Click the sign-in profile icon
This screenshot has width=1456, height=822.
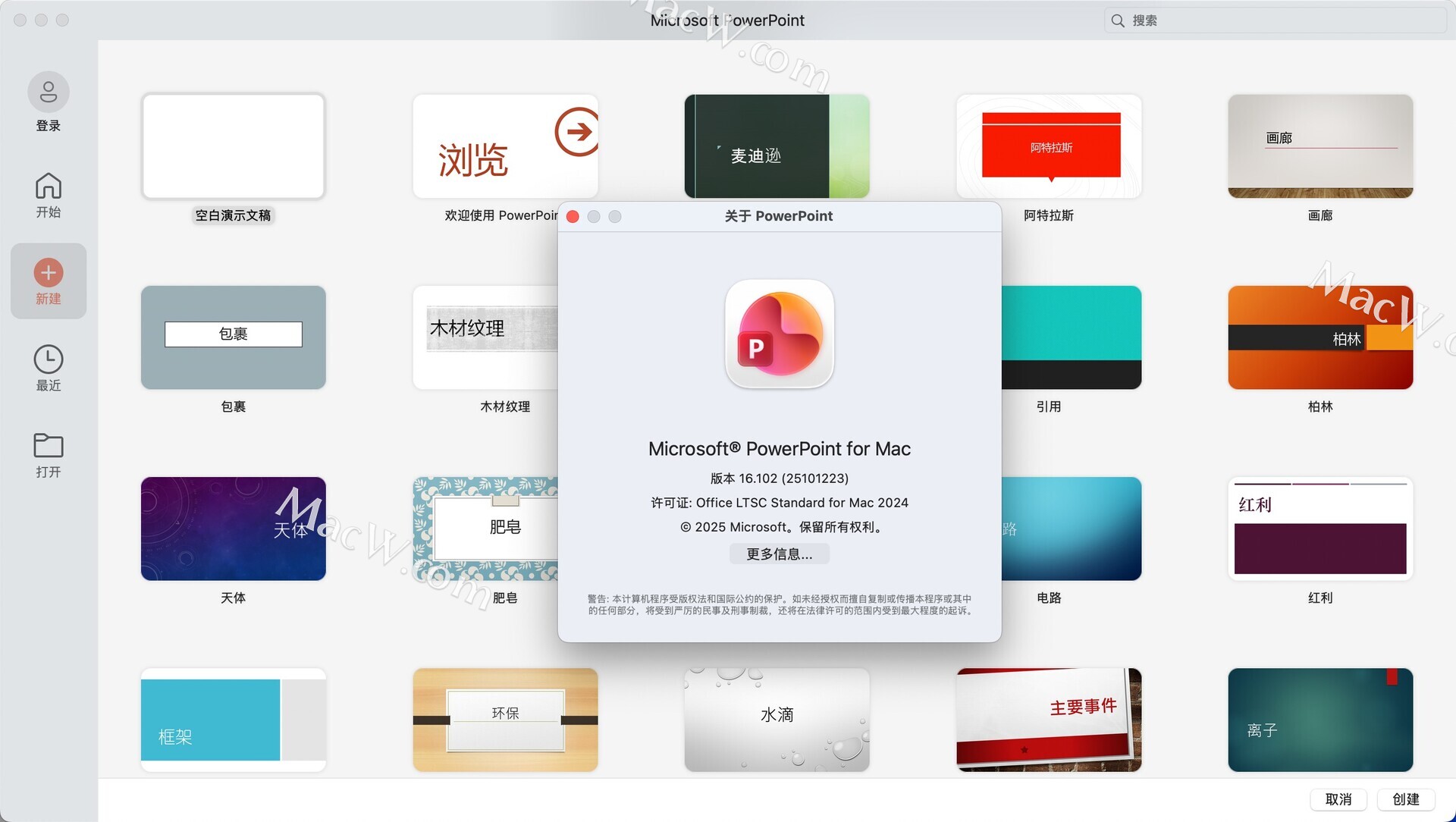(49, 92)
